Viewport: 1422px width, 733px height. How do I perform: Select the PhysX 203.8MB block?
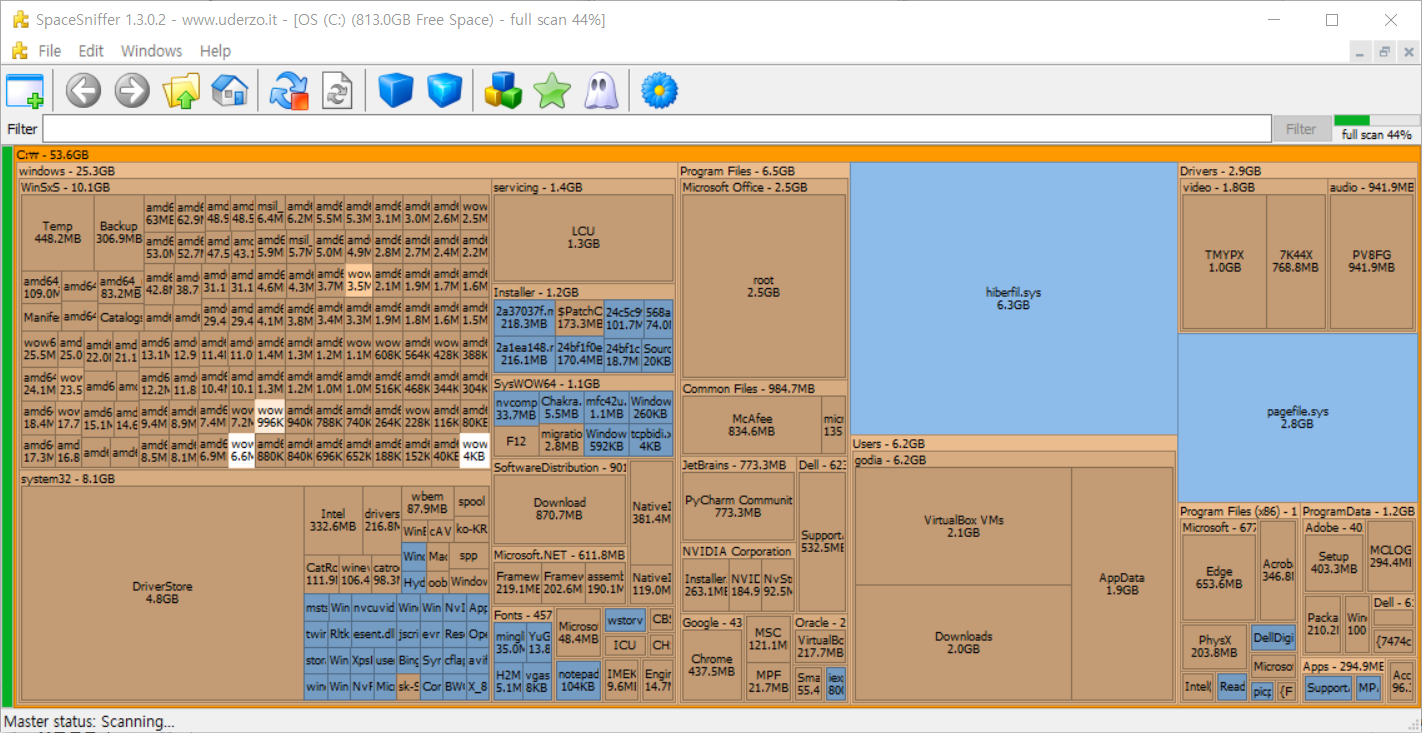[1213, 647]
